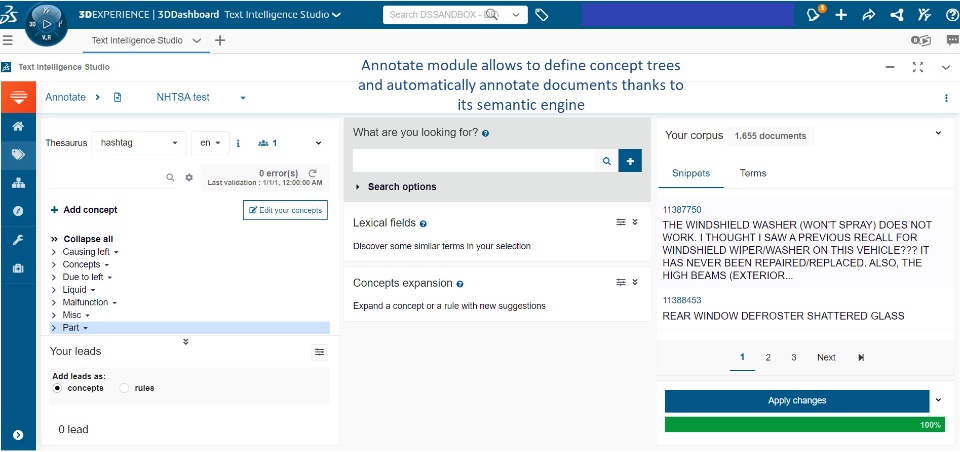Click the play experience icon beside chat

[921, 40]
